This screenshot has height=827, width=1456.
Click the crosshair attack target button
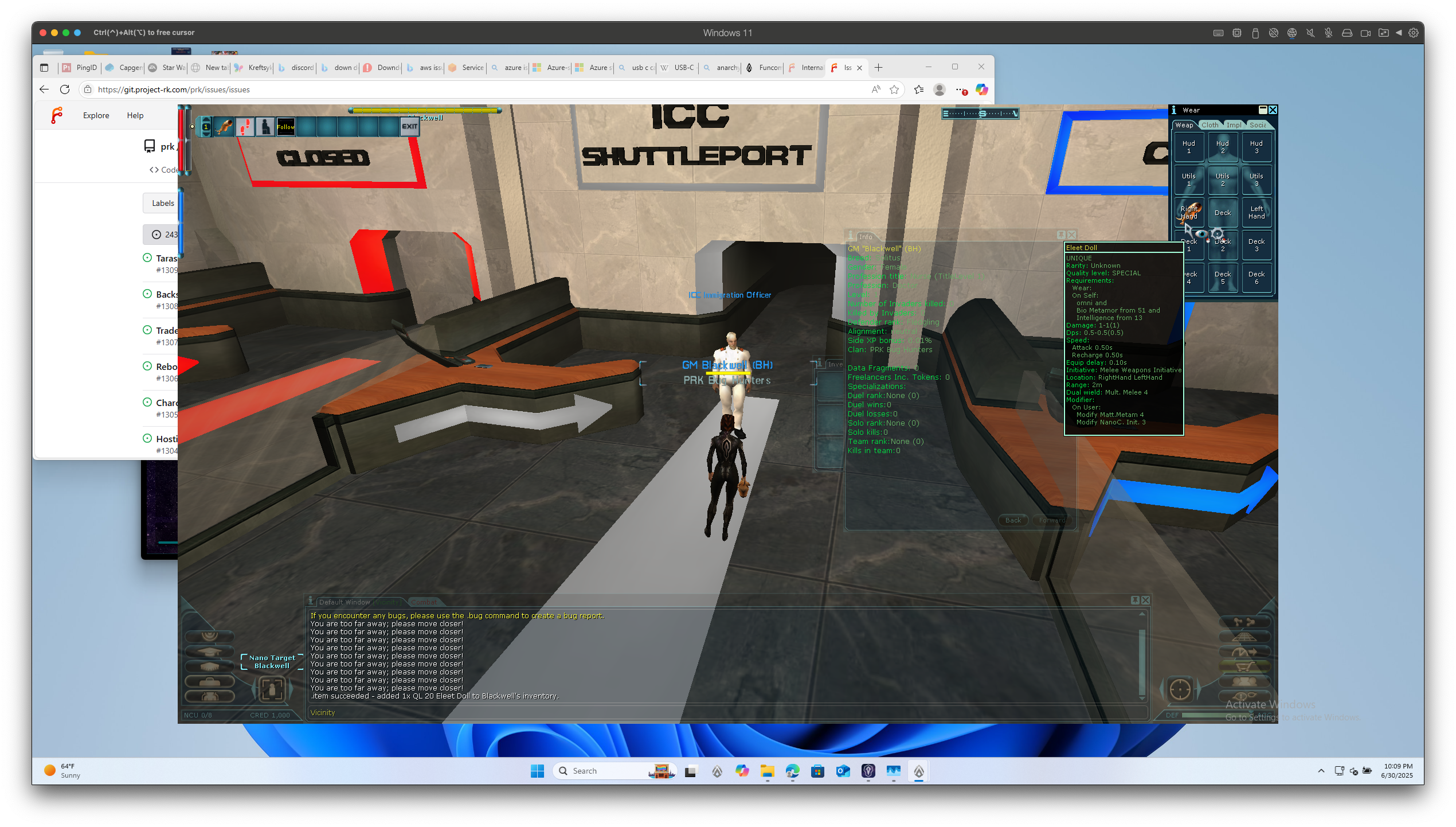[x=1180, y=689]
